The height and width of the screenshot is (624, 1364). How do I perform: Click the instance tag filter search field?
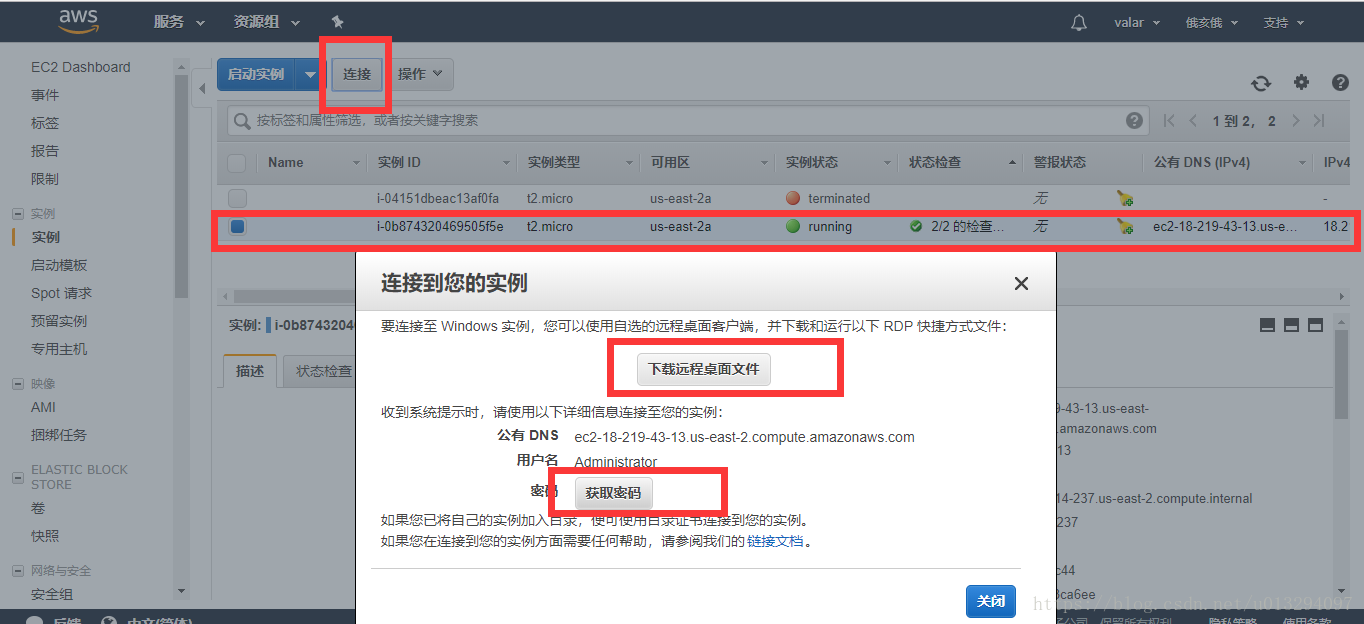tap(689, 120)
